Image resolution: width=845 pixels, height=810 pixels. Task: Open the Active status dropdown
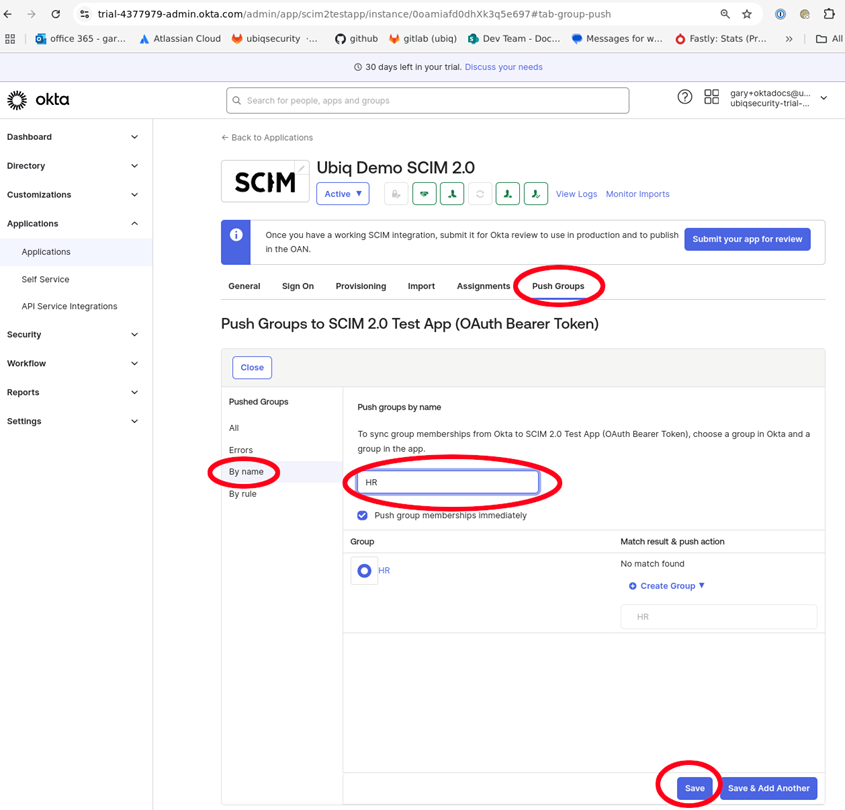tap(343, 194)
